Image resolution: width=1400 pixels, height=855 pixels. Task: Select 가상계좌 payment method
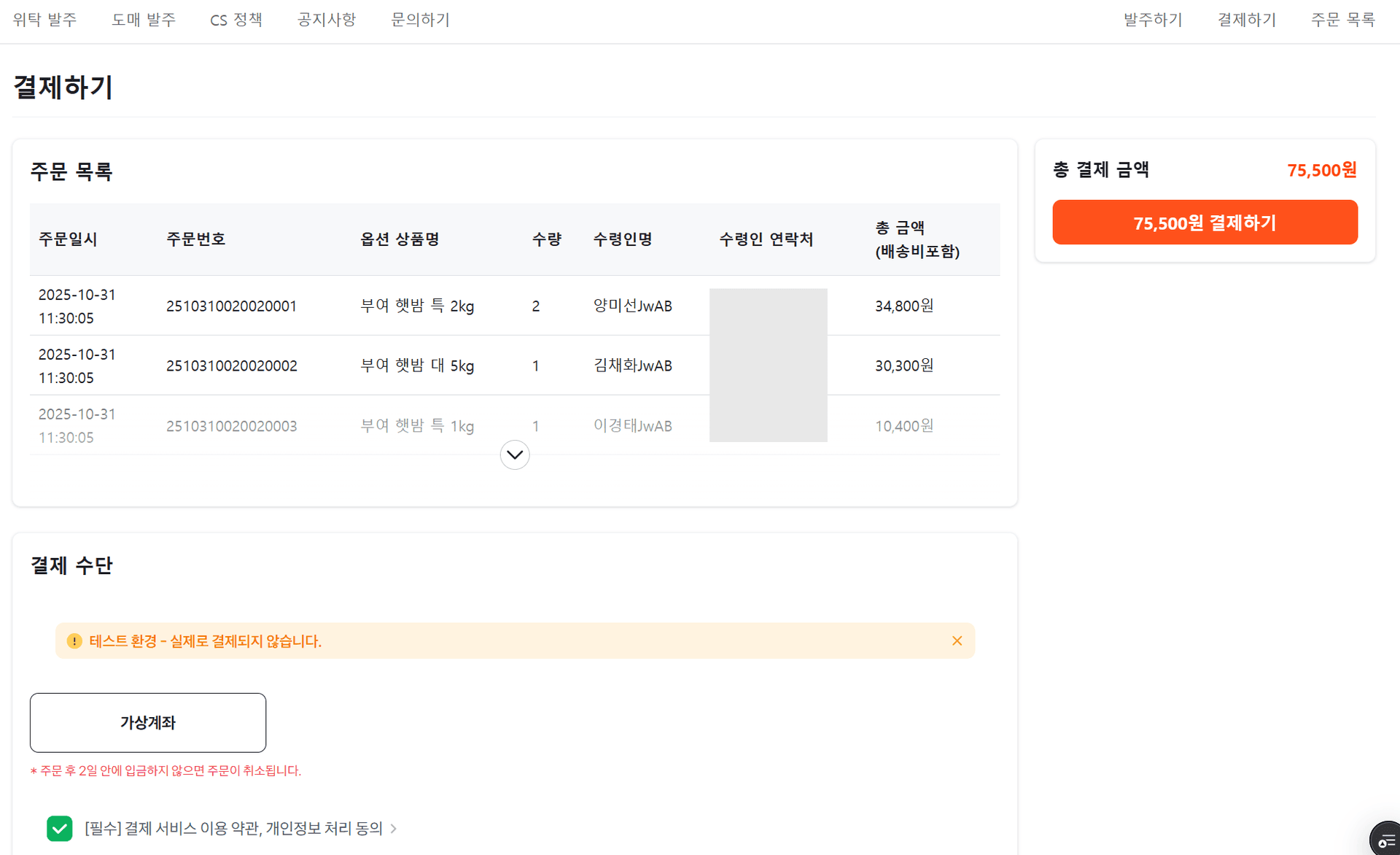[148, 722]
